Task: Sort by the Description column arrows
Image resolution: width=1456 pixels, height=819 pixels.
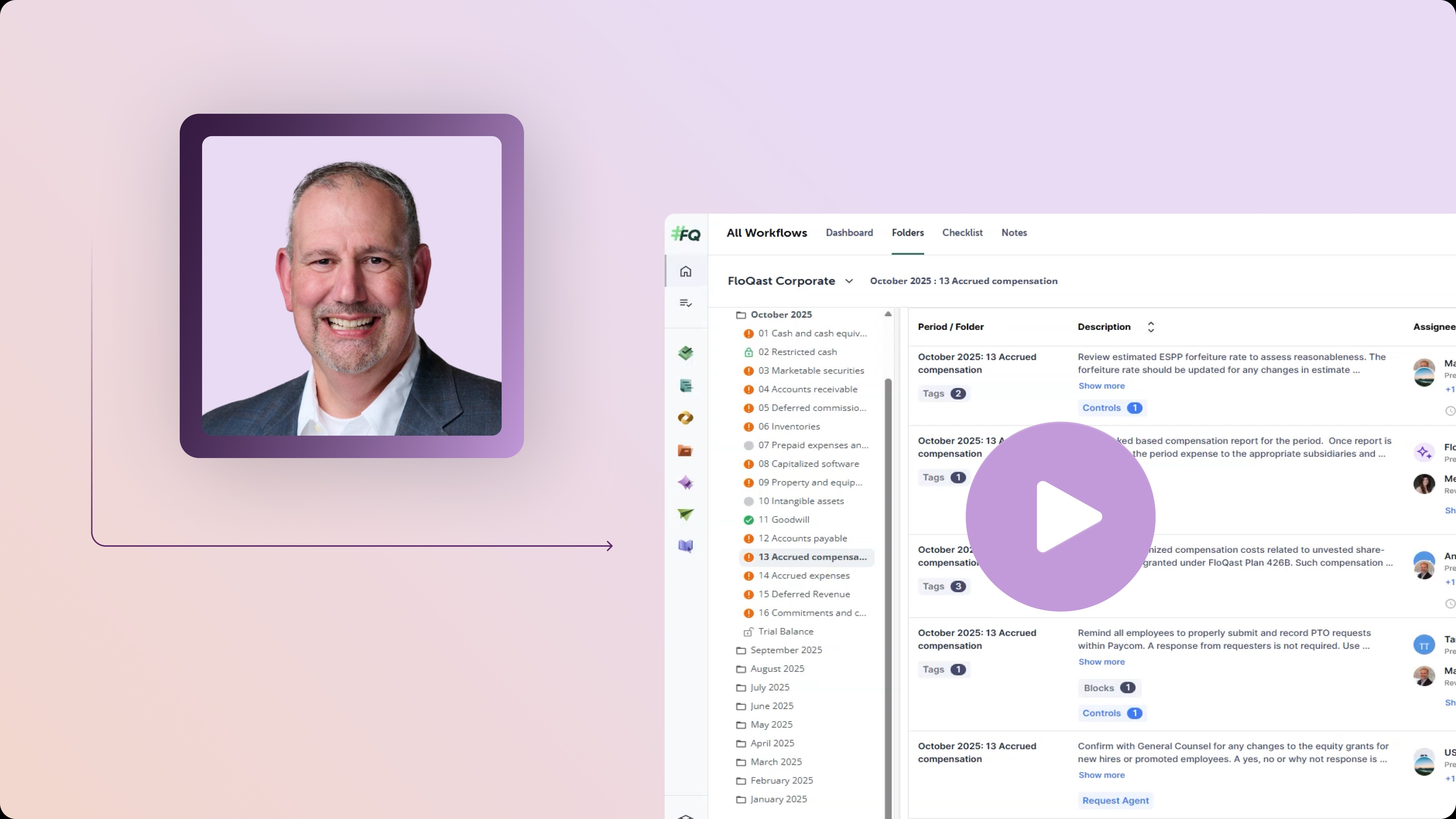Action: (1151, 327)
